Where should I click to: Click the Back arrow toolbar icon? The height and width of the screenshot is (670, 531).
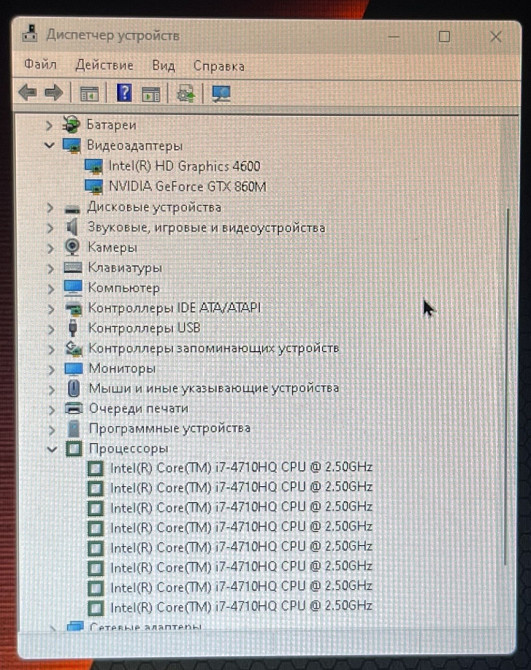[27, 92]
